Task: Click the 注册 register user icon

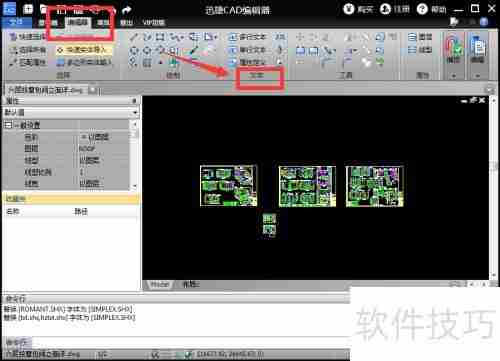Action: [385, 9]
